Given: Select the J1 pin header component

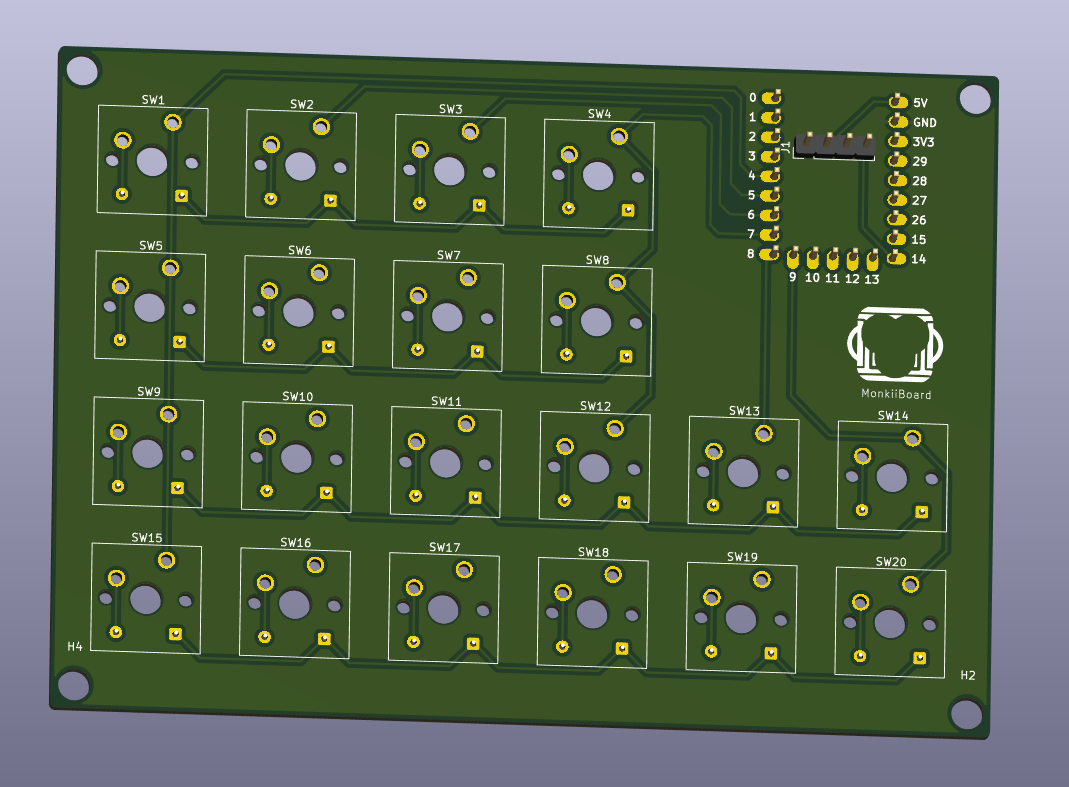Looking at the screenshot, I should click(x=835, y=147).
